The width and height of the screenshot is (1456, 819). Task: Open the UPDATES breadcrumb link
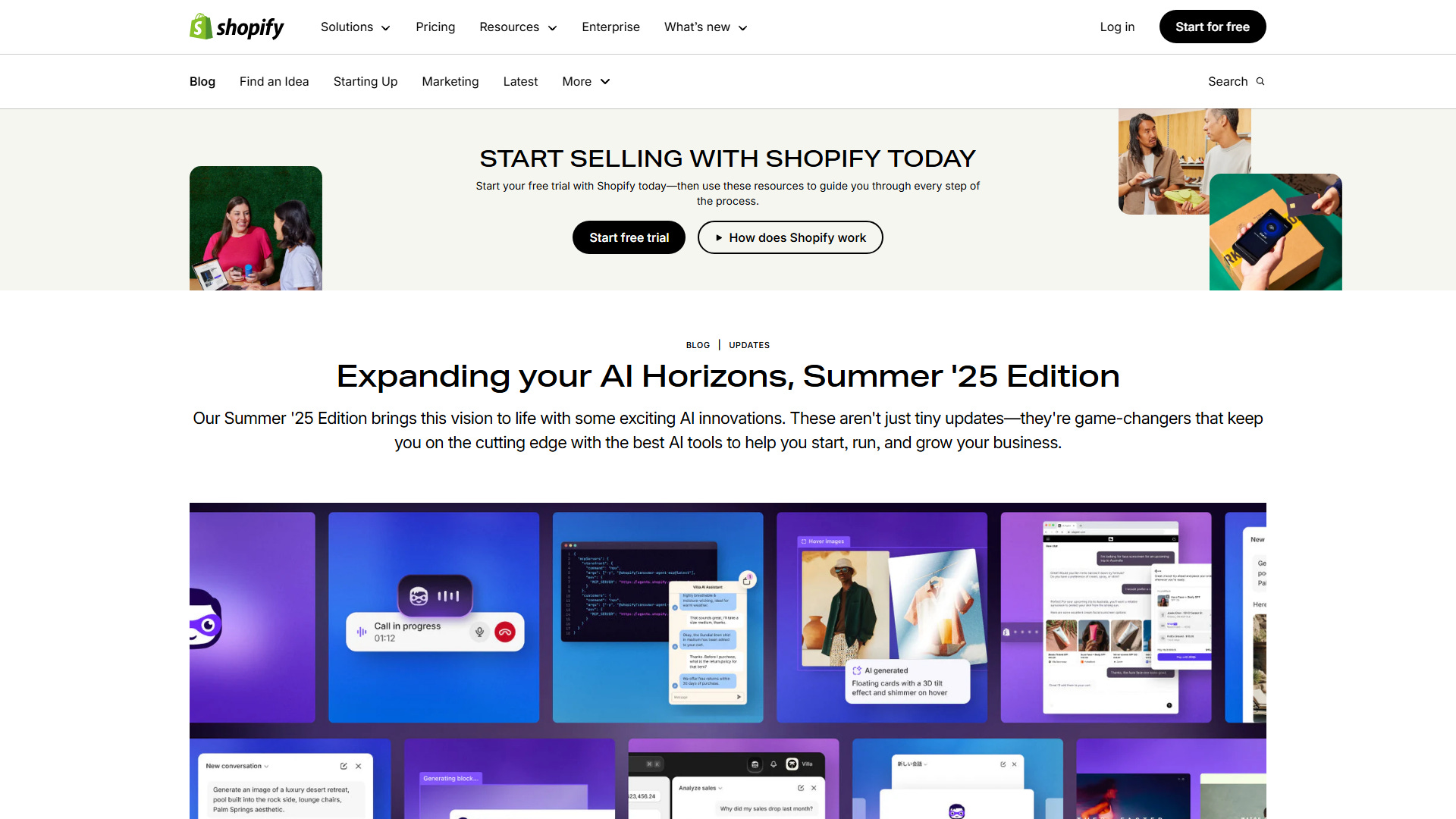point(749,345)
